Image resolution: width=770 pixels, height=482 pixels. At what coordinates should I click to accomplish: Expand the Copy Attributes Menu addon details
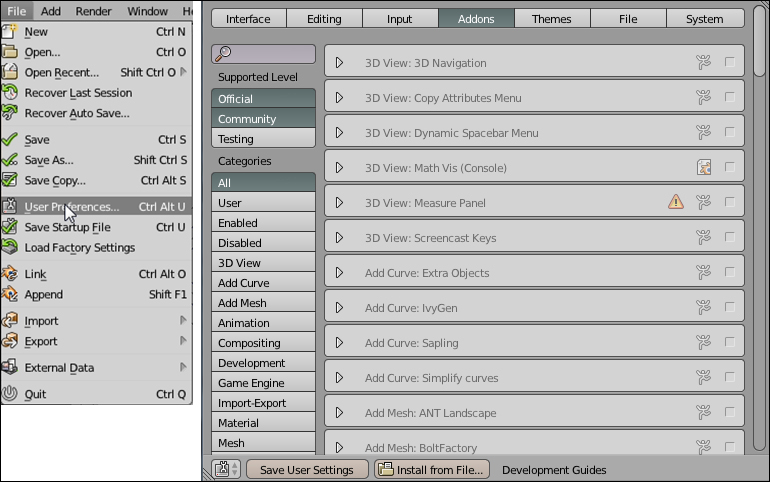tap(339, 98)
